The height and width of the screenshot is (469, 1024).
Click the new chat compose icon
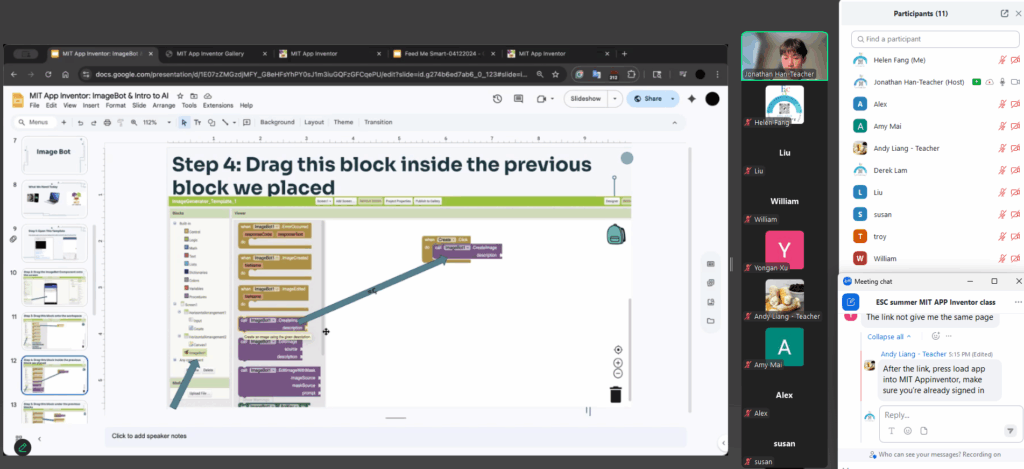pos(851,301)
